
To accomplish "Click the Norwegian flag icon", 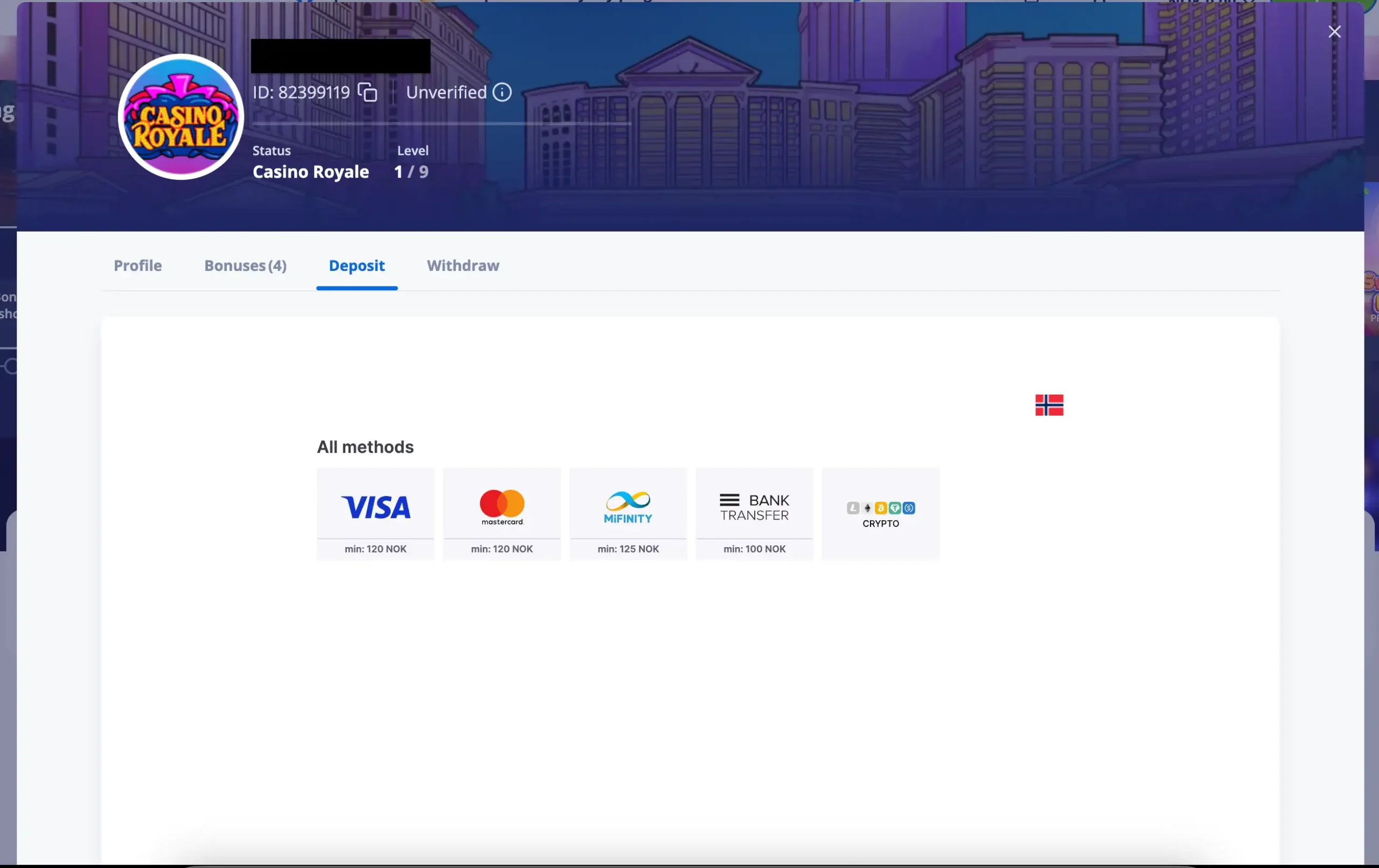I will pyautogui.click(x=1049, y=405).
